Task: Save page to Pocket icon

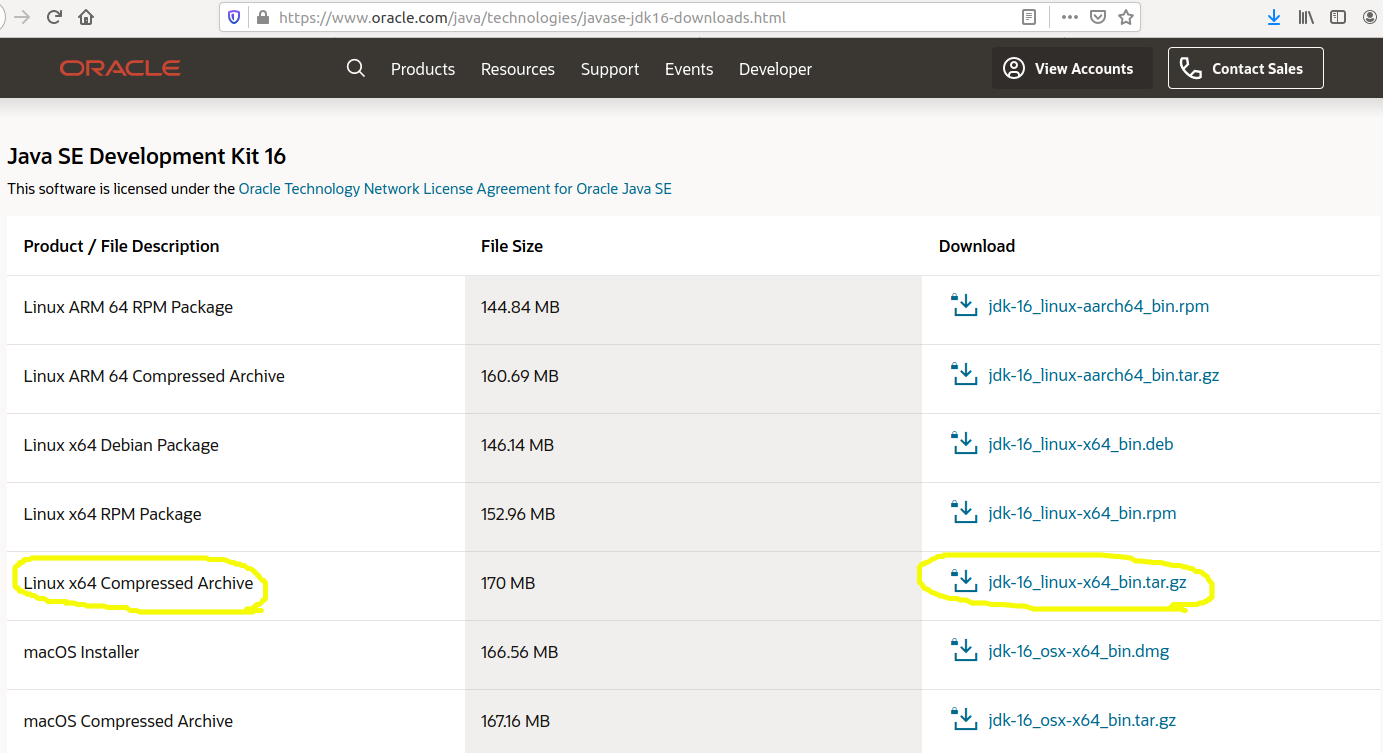Action: pyautogui.click(x=1098, y=17)
